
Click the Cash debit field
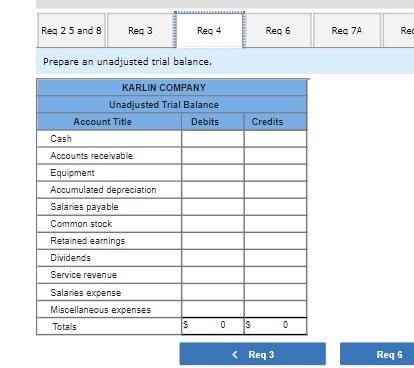click(213, 139)
